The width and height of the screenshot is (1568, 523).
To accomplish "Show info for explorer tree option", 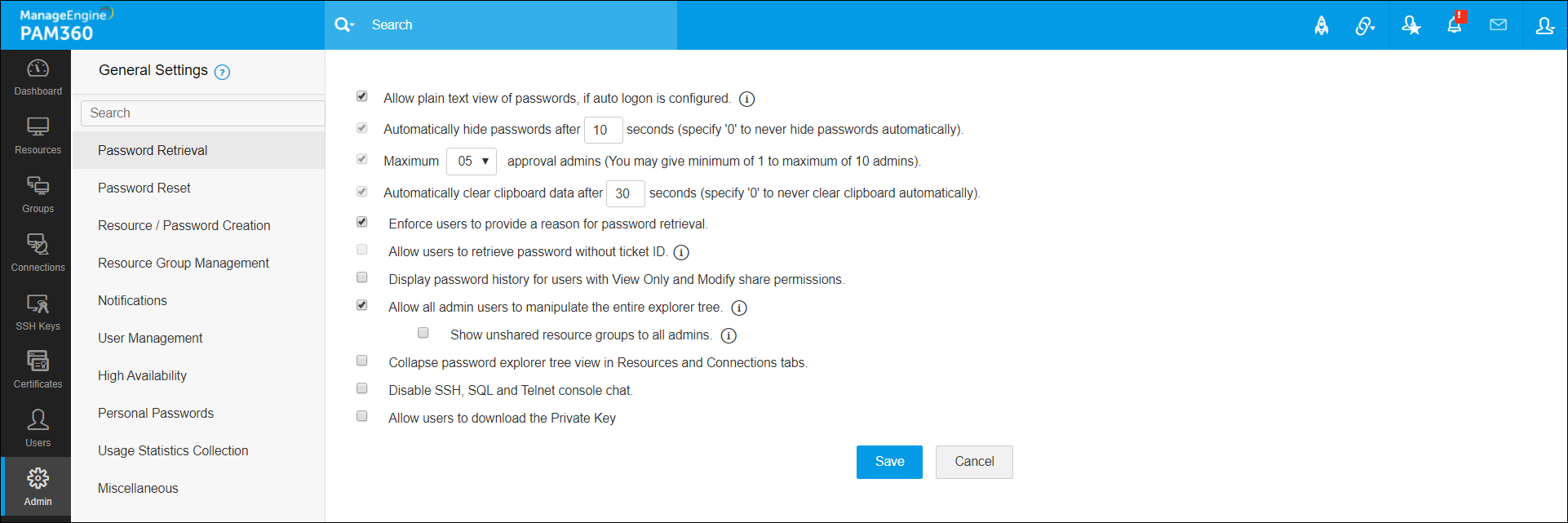I will point(739,308).
